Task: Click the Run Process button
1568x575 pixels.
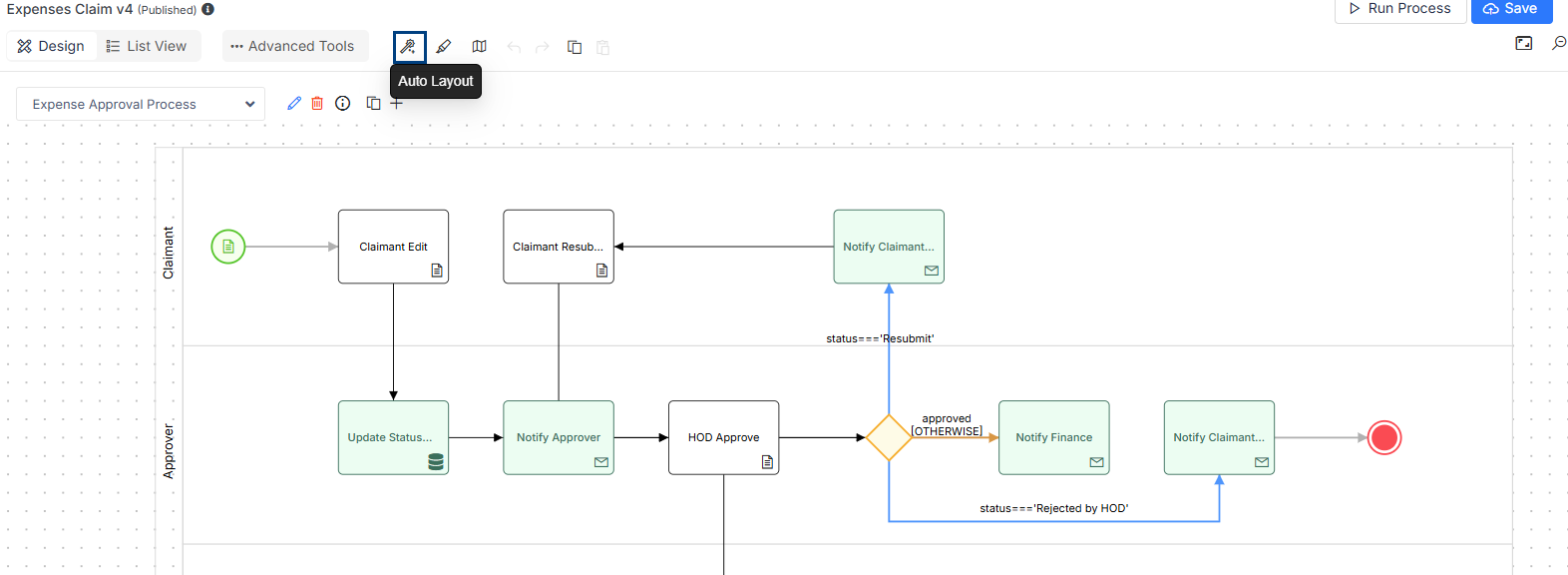Action: (x=1399, y=9)
